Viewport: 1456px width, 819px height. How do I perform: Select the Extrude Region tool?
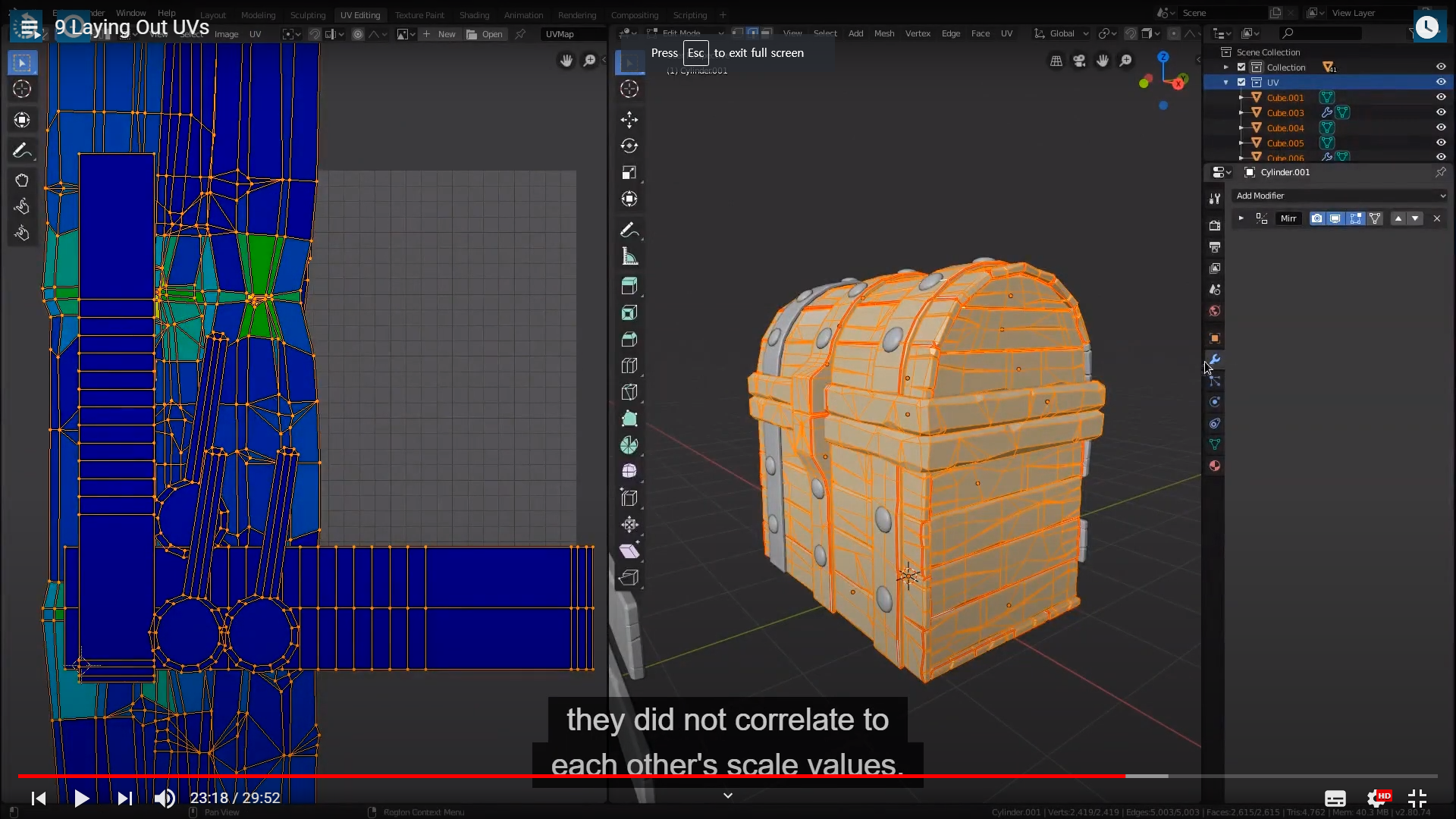point(629,286)
